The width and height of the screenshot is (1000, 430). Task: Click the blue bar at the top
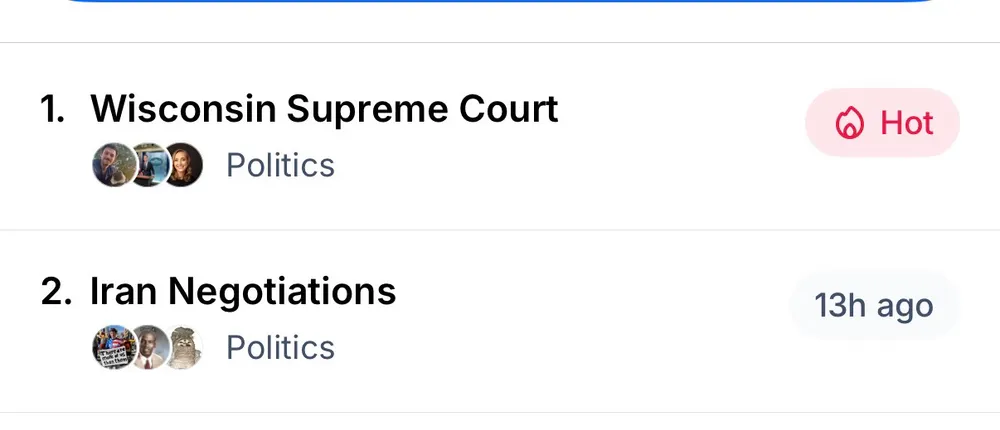[500, 3]
